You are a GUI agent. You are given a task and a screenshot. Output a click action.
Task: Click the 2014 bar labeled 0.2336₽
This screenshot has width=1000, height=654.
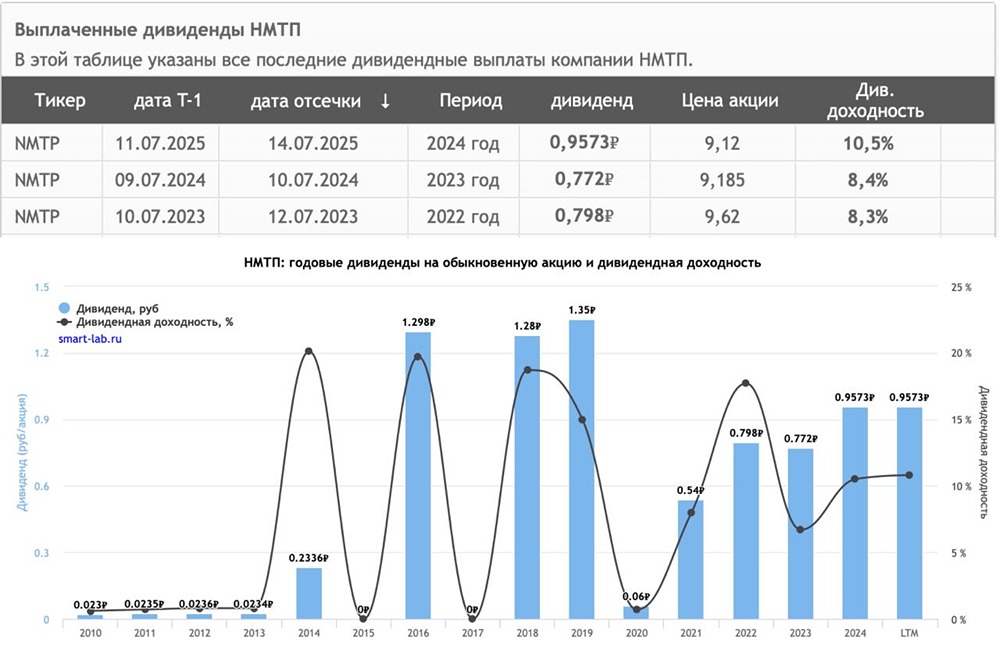309,593
